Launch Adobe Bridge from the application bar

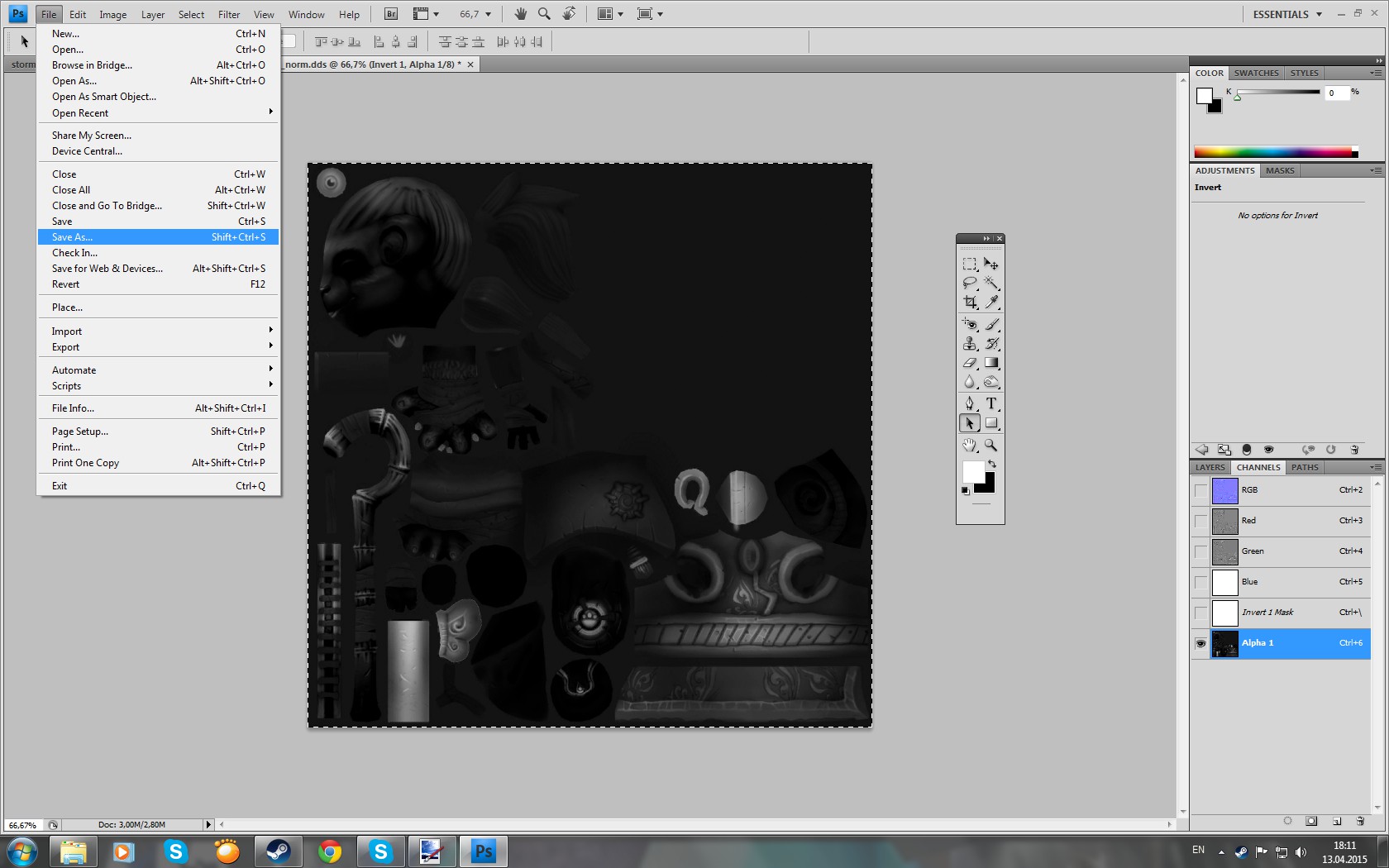[391, 14]
